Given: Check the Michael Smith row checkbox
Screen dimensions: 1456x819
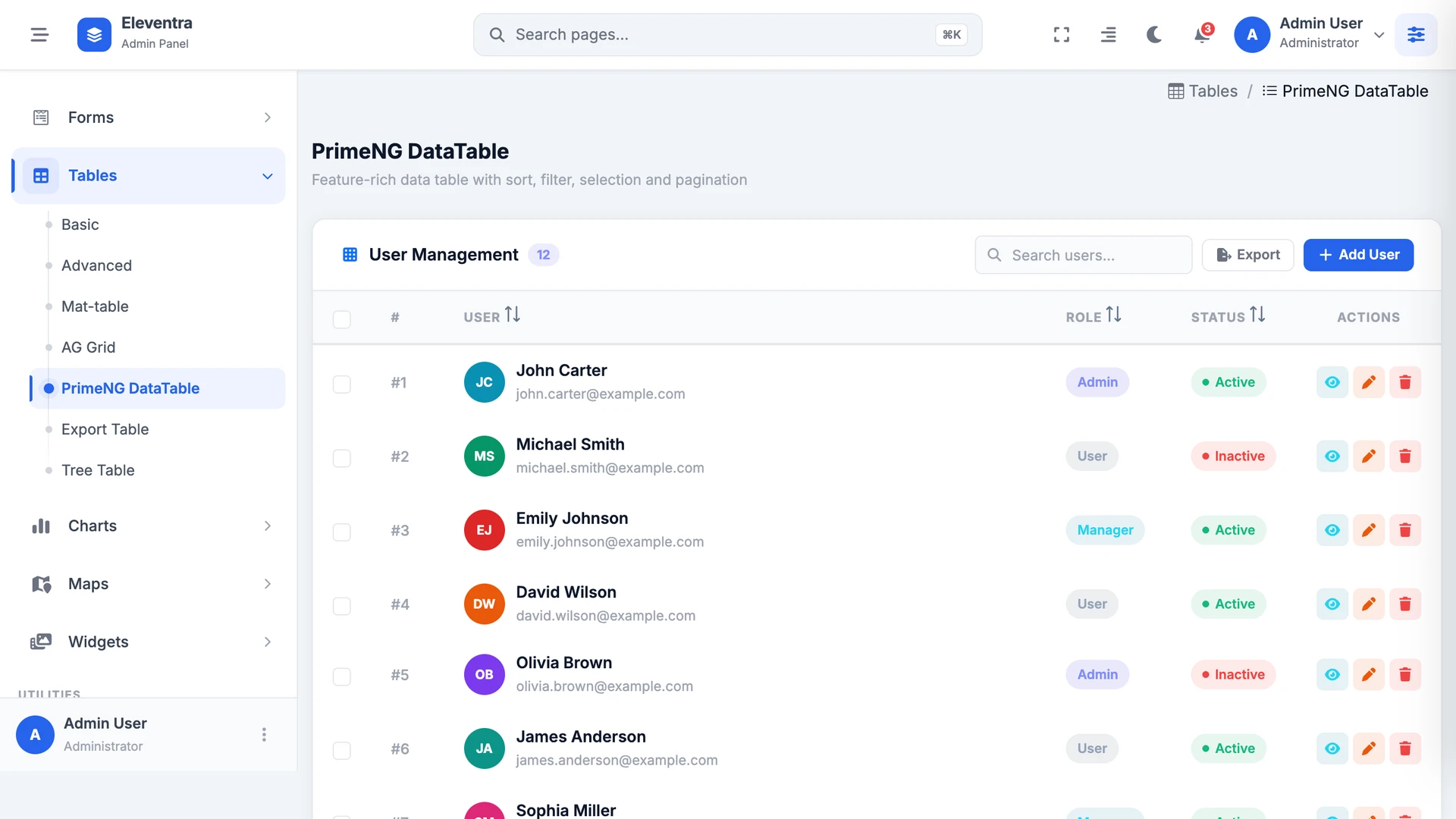Looking at the screenshot, I should coord(342,459).
